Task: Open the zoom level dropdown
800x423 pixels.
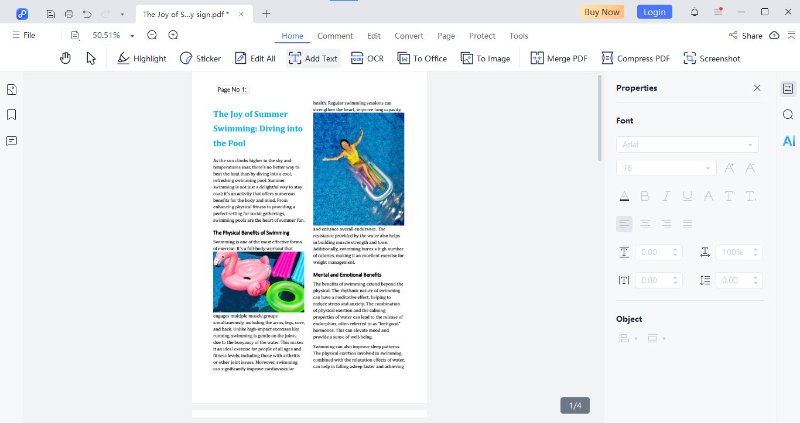Action: pos(132,36)
